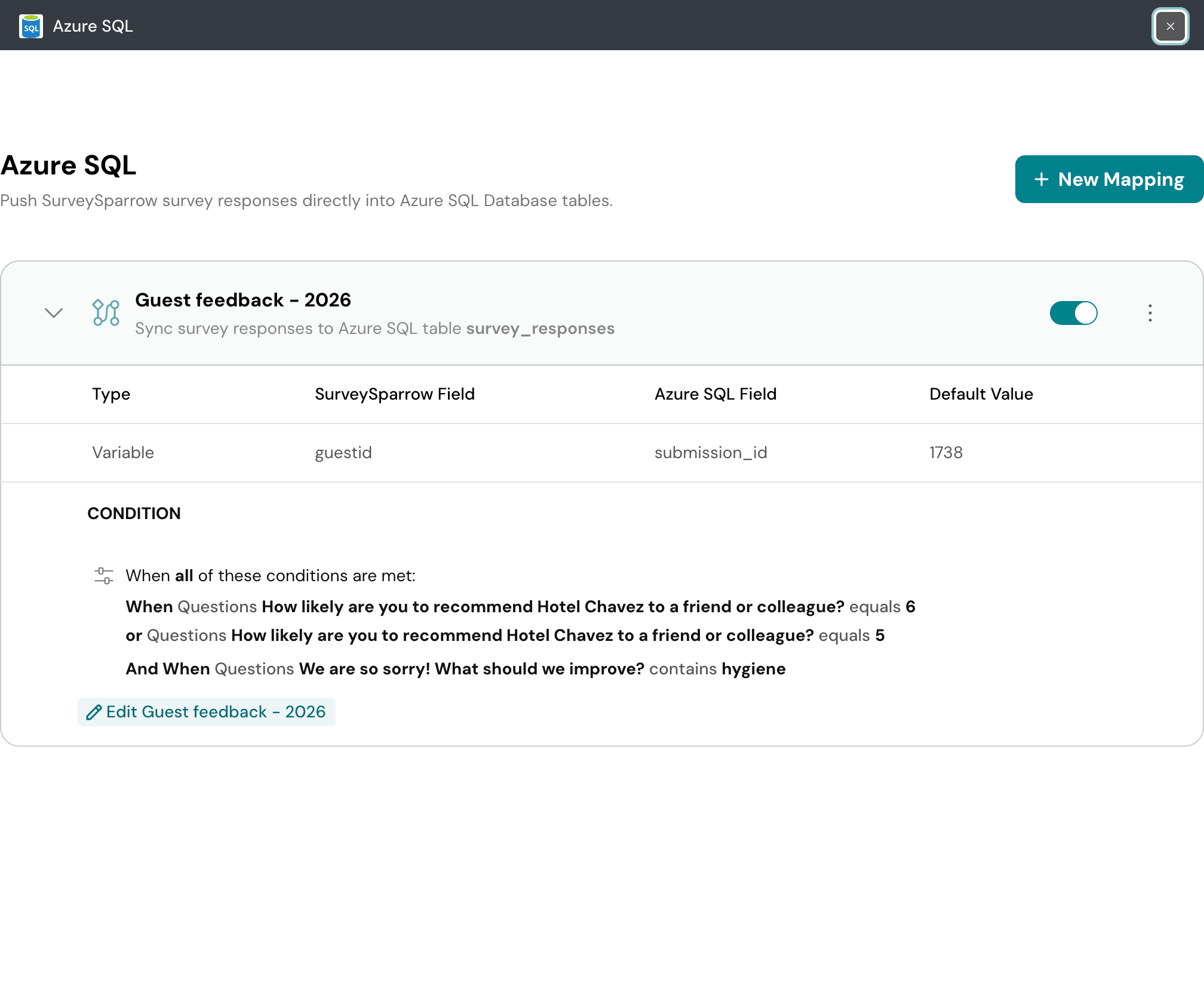
Task: Click the close X icon in the header
Action: [1170, 26]
